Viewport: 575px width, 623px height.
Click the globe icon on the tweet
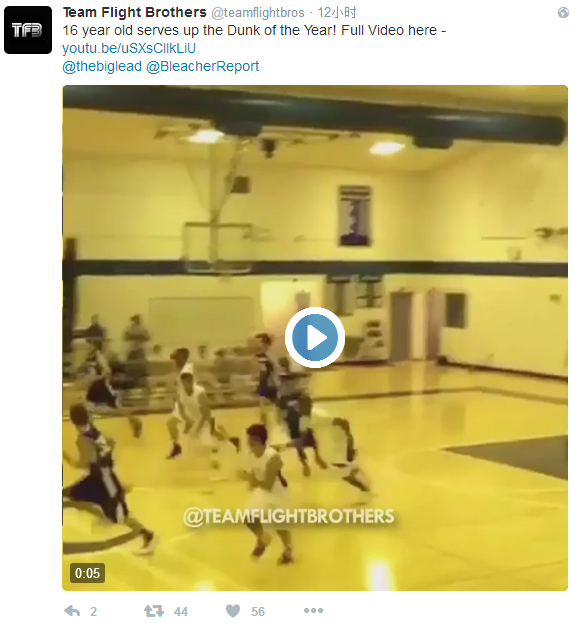point(563,13)
